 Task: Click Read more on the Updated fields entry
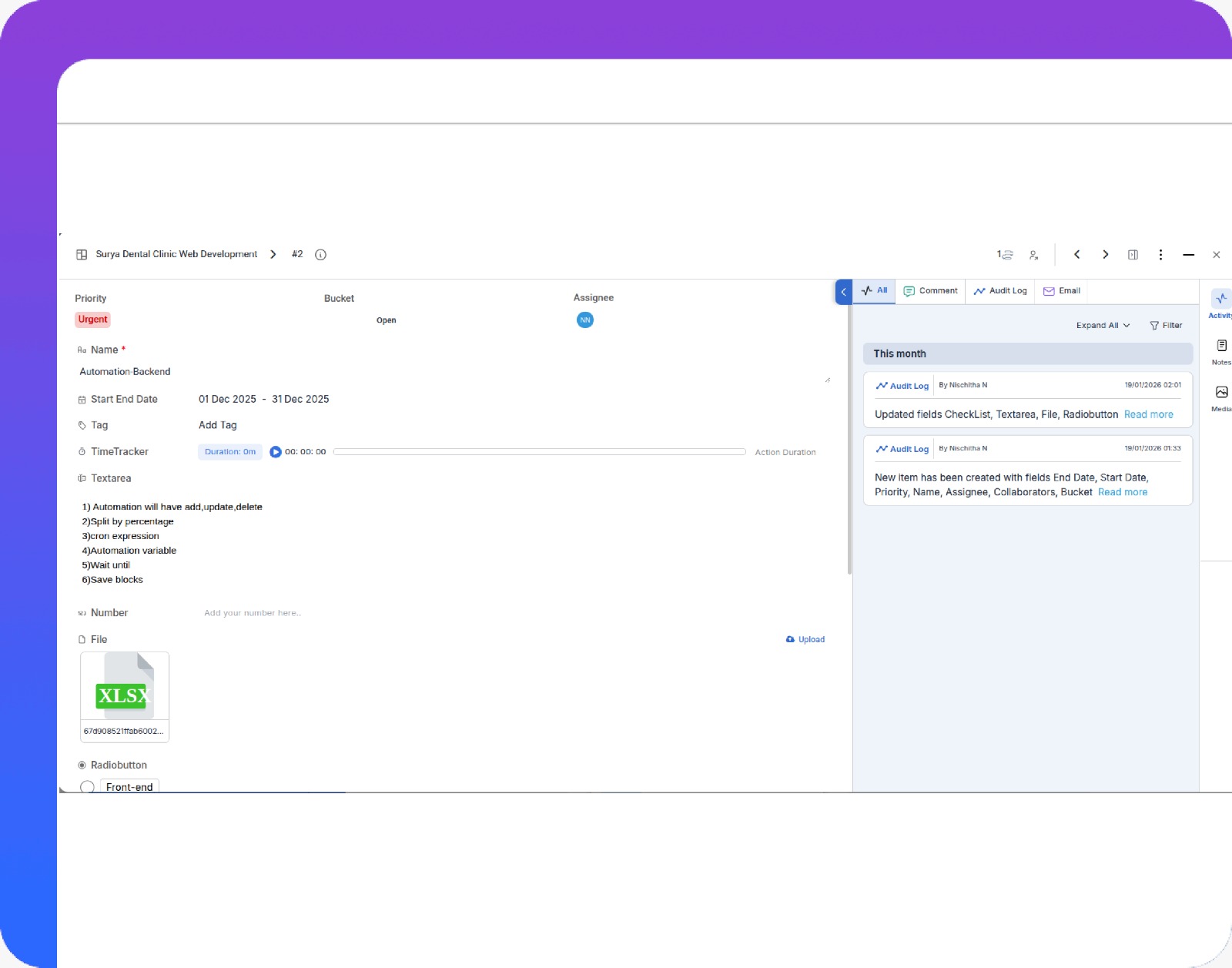pyautogui.click(x=1148, y=414)
